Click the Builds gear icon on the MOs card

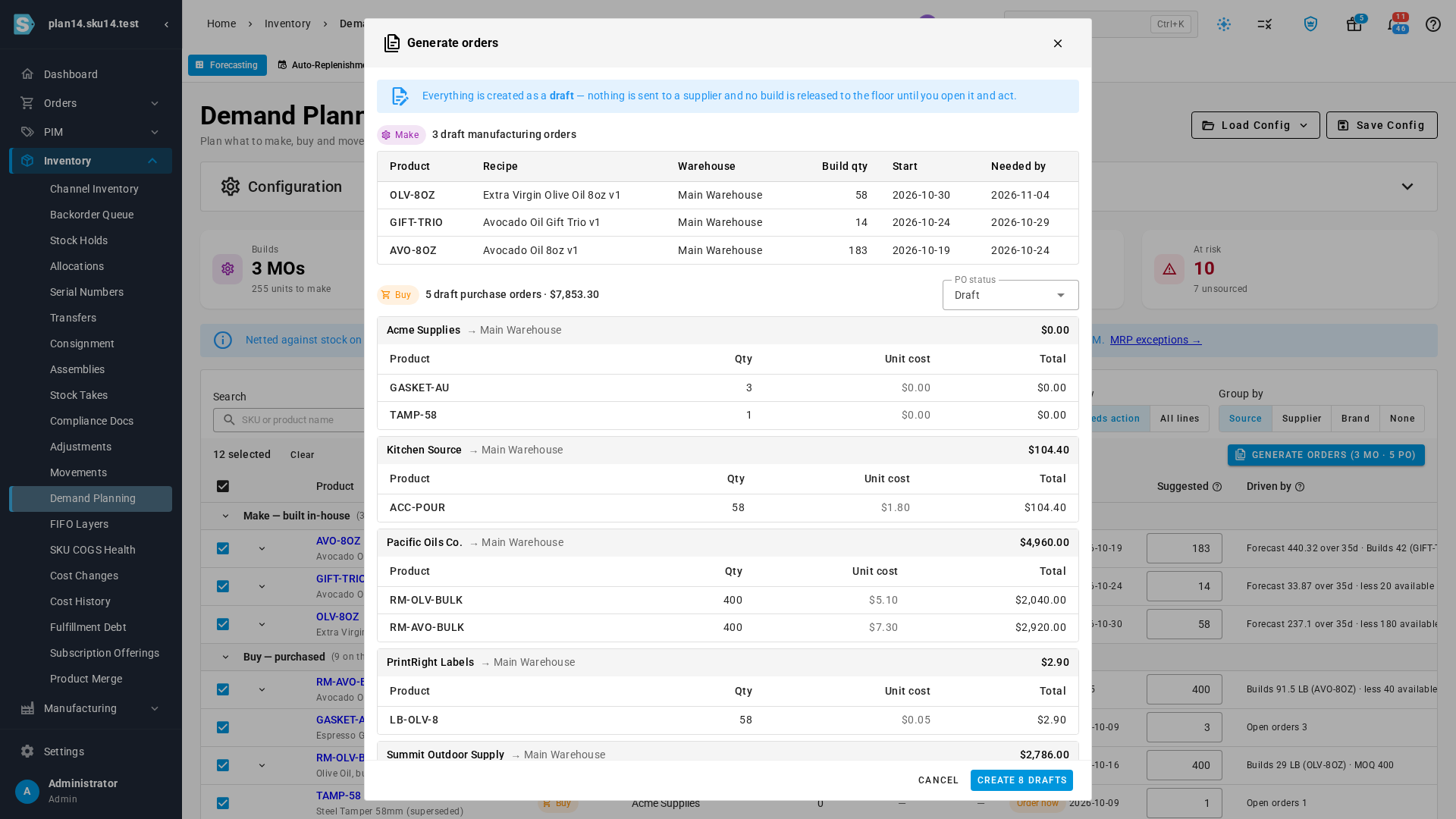coord(227,269)
